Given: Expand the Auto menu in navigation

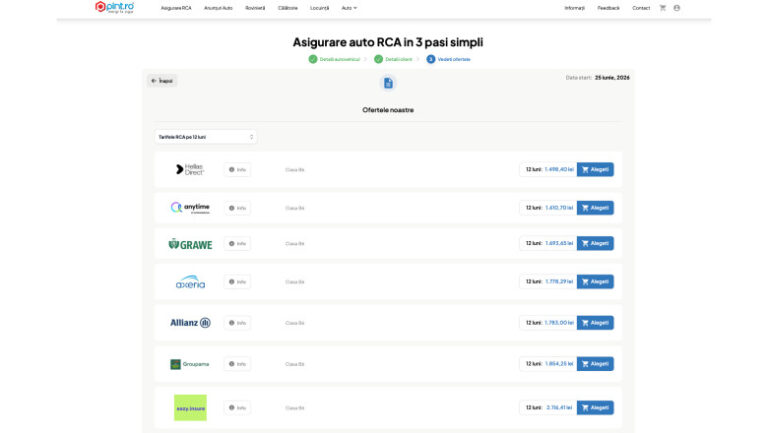Looking at the screenshot, I should pos(349,8).
